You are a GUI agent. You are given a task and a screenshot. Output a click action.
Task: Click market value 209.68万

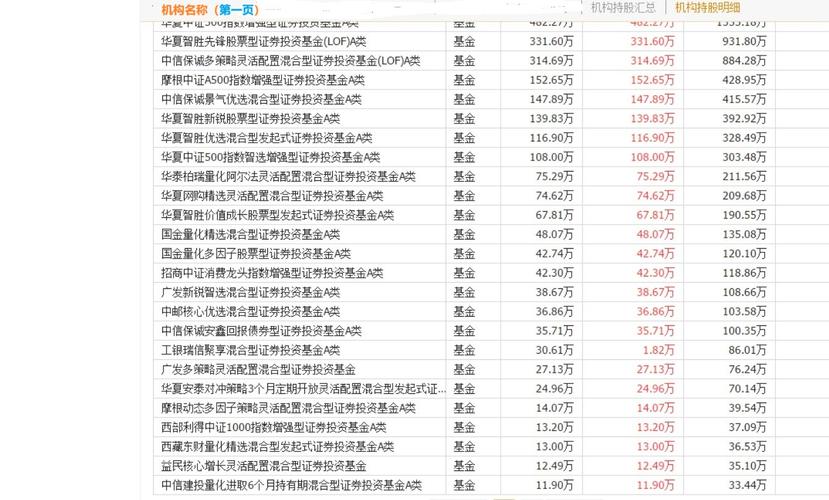744,196
